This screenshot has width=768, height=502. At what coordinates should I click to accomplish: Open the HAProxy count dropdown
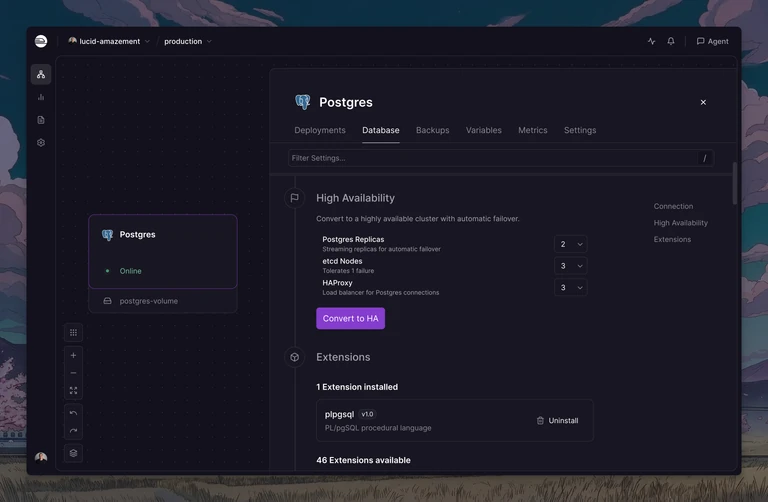pos(571,287)
